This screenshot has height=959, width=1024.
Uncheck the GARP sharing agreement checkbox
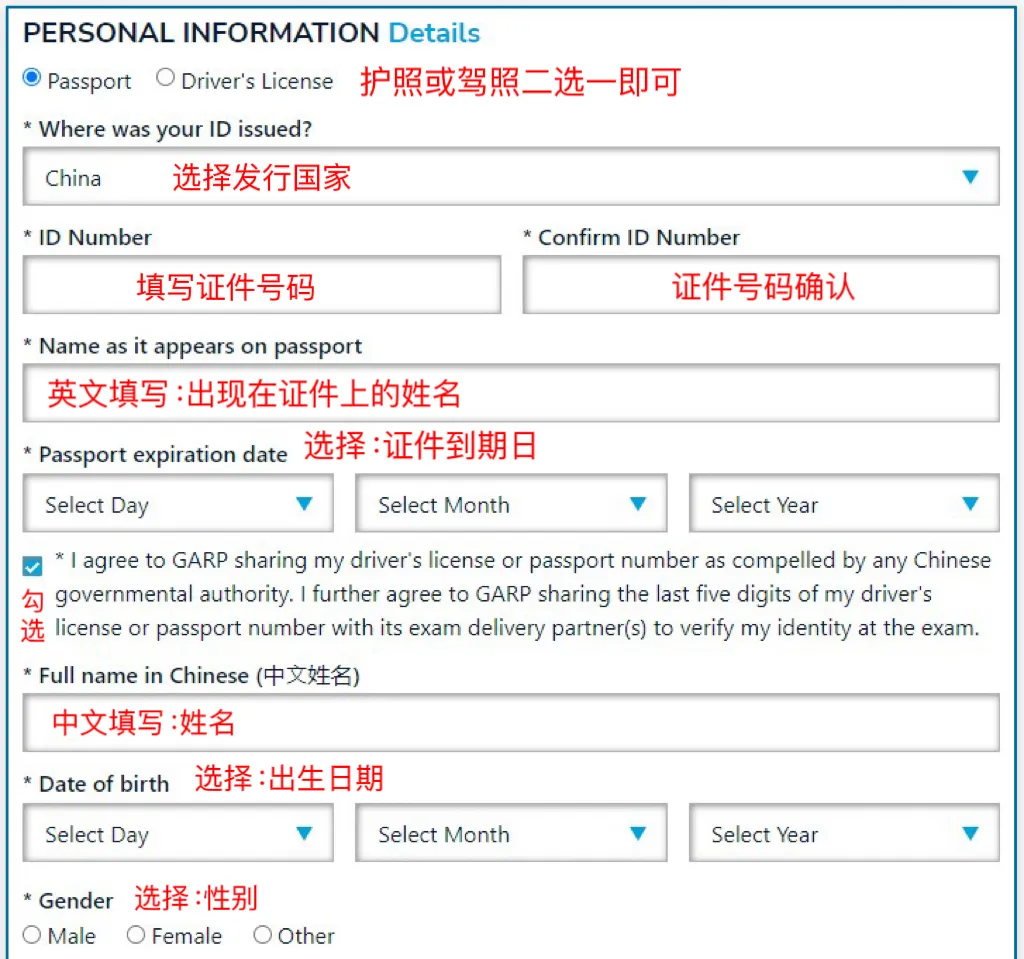click(33, 567)
